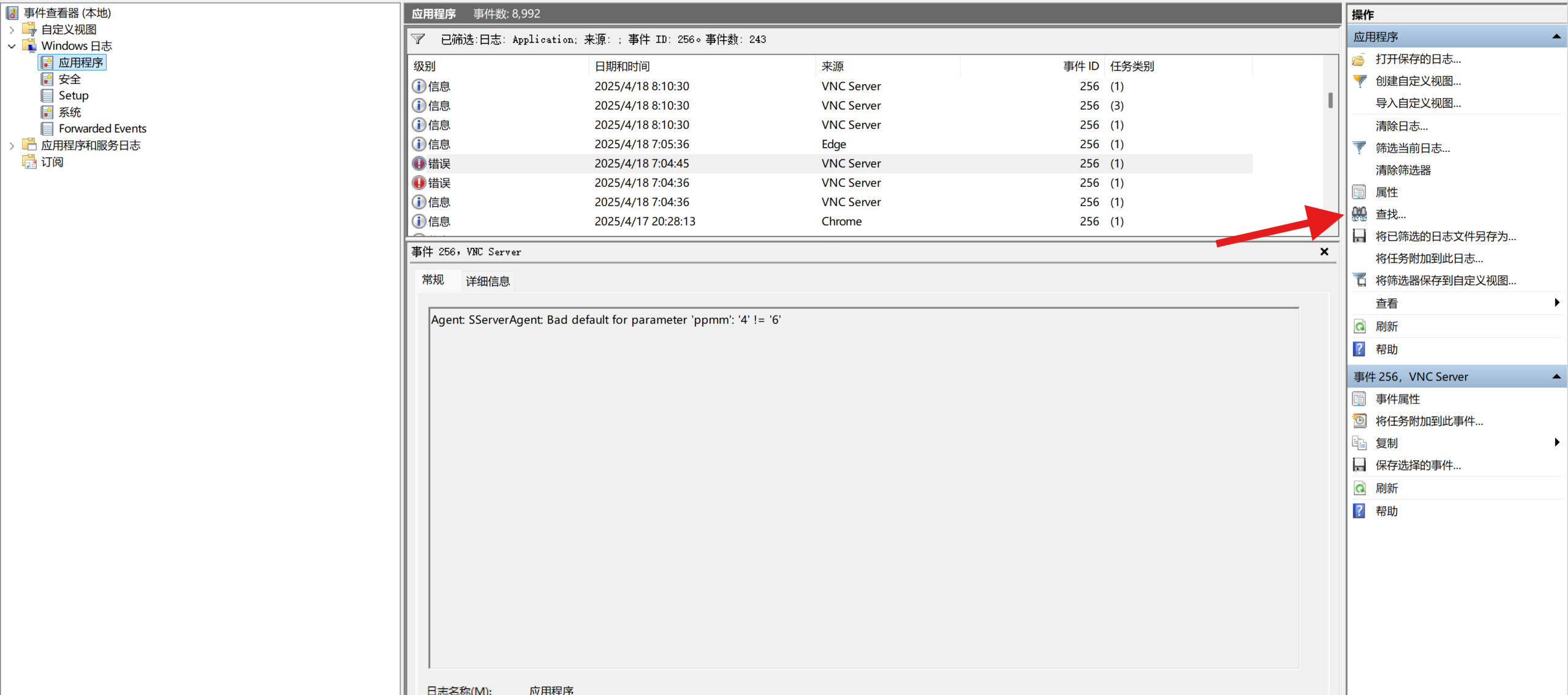This screenshot has width=1568, height=695.
Task: Select the 信息 VNC Server row at 7:04:36
Action: click(831, 202)
